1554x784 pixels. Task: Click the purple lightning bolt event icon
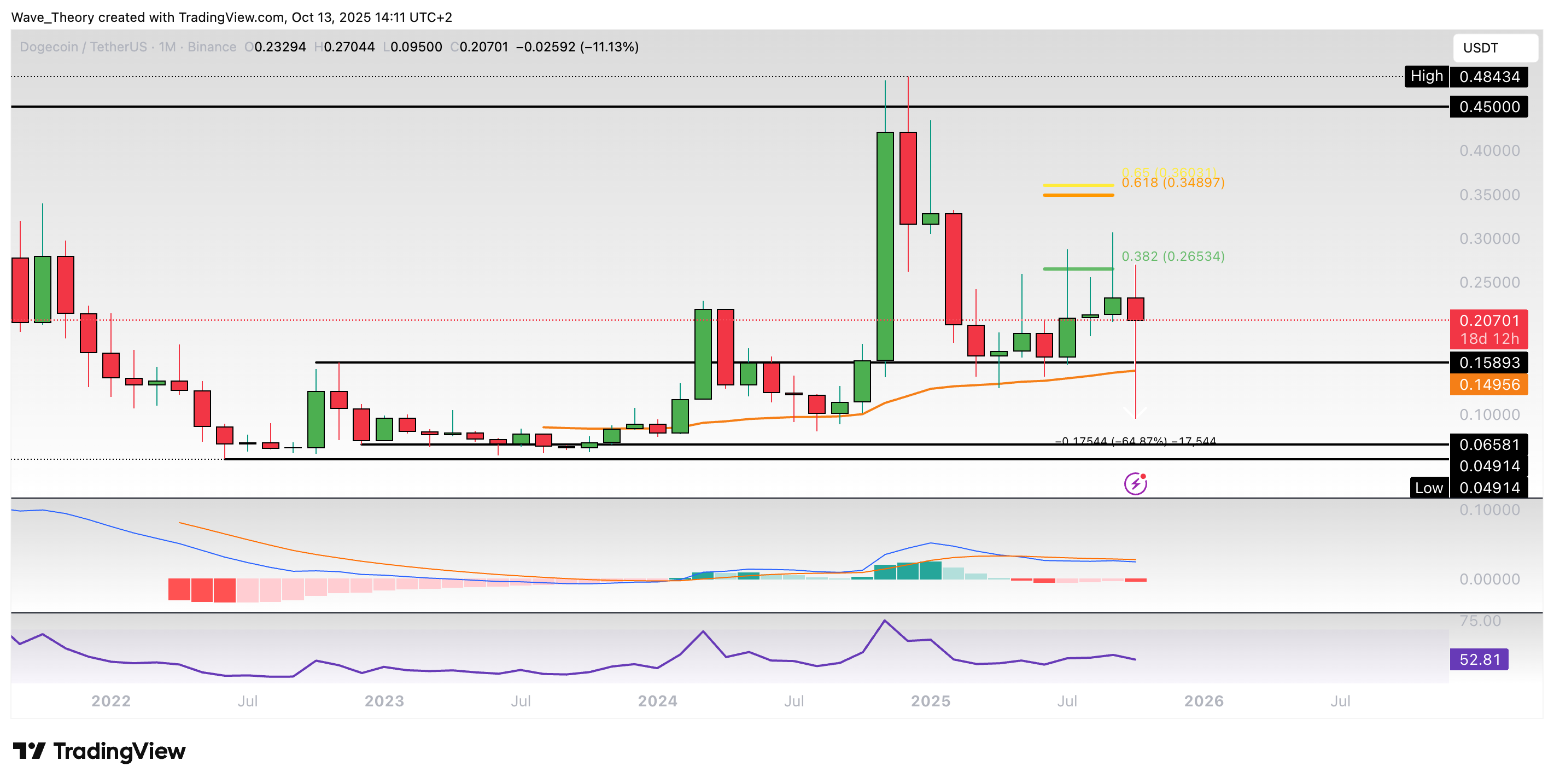(x=1135, y=484)
